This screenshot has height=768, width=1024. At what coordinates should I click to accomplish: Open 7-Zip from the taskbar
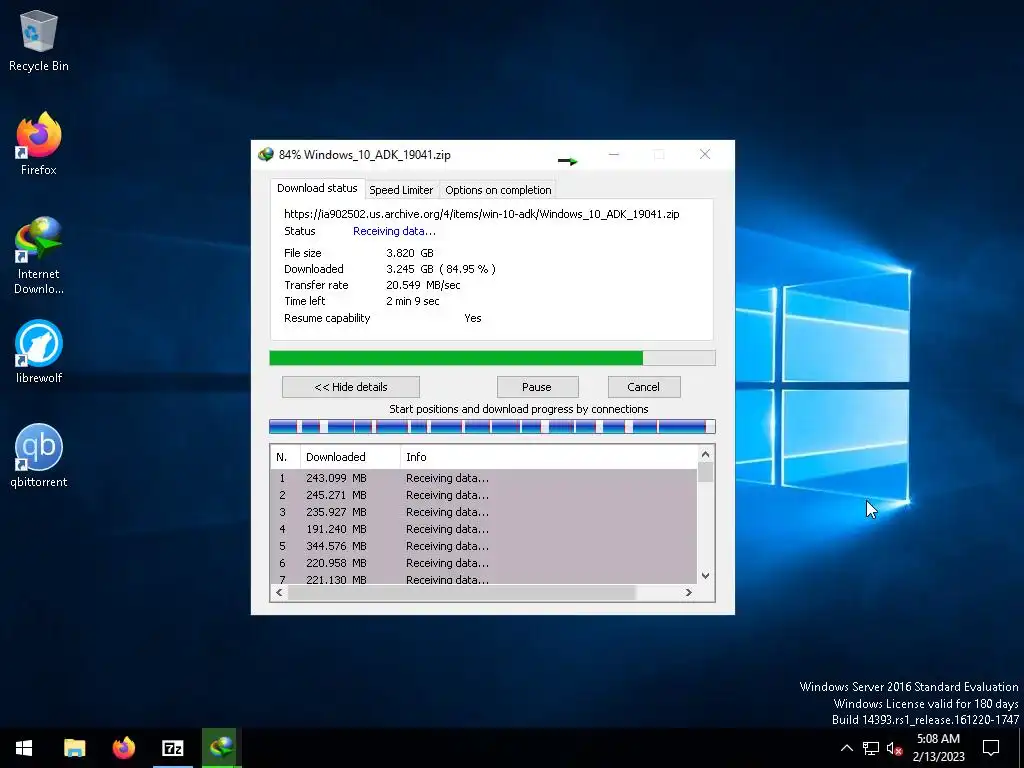(172, 748)
